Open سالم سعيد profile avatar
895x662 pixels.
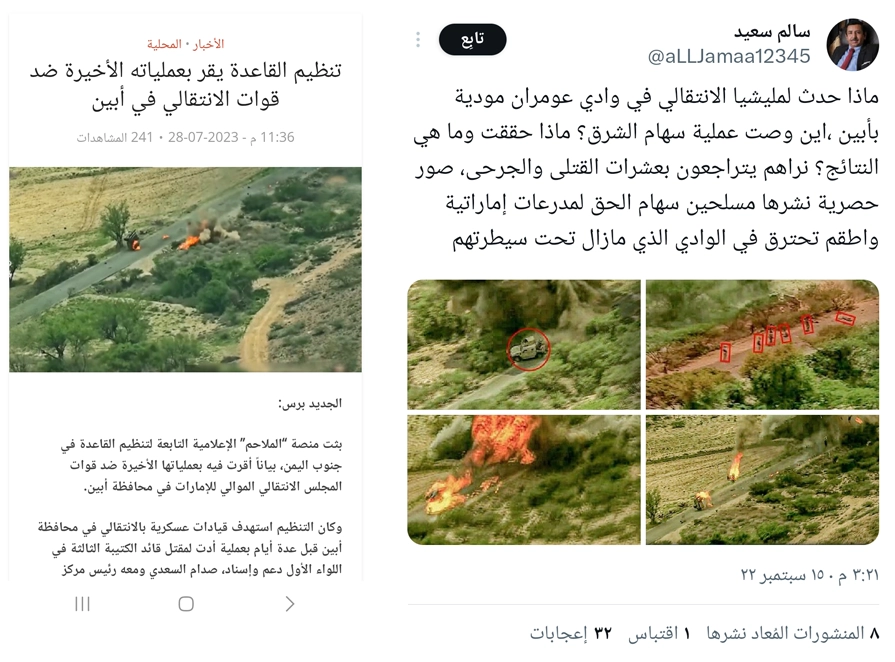click(x=853, y=45)
